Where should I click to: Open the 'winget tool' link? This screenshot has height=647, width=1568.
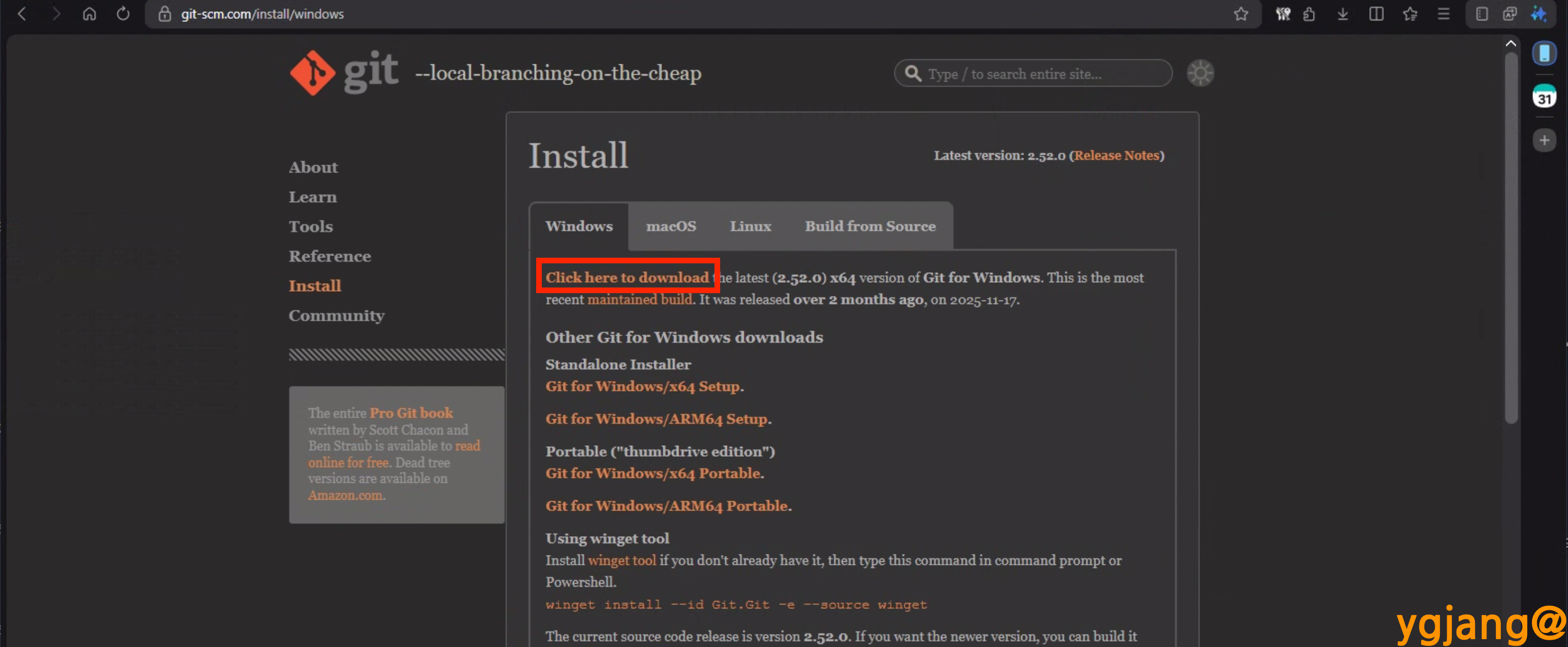tap(622, 560)
